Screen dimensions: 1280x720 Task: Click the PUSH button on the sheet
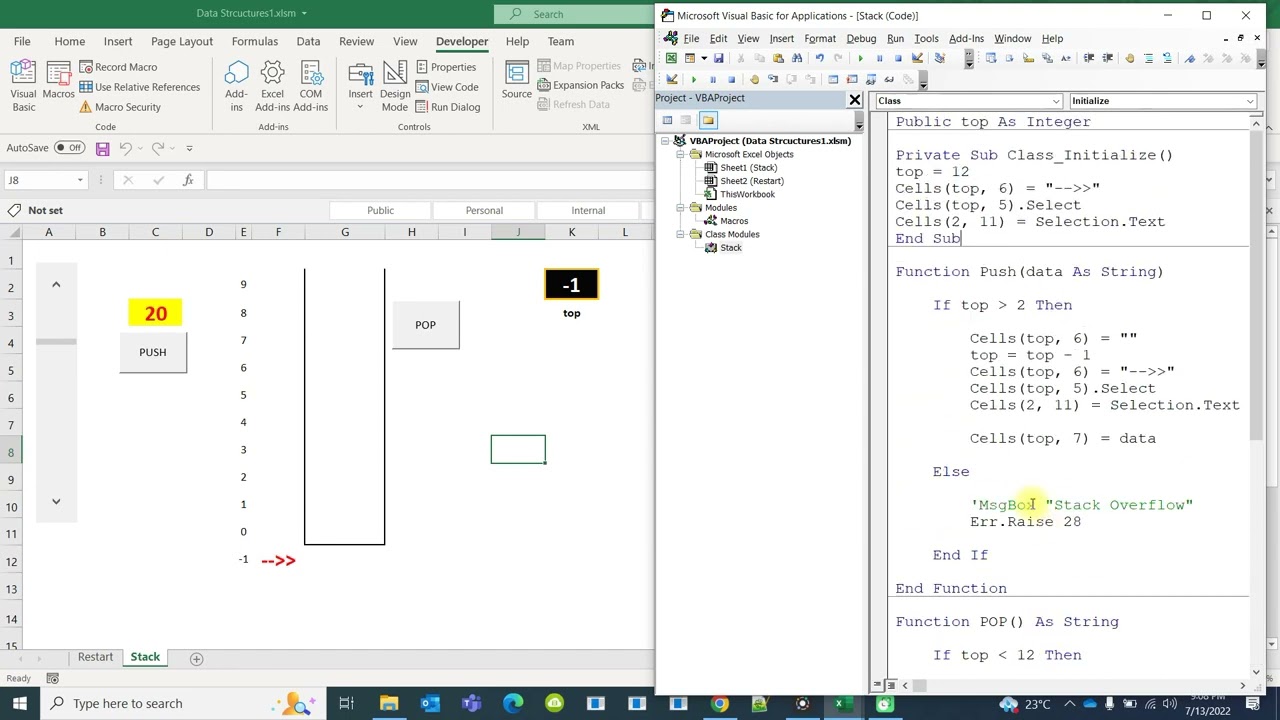tap(153, 352)
